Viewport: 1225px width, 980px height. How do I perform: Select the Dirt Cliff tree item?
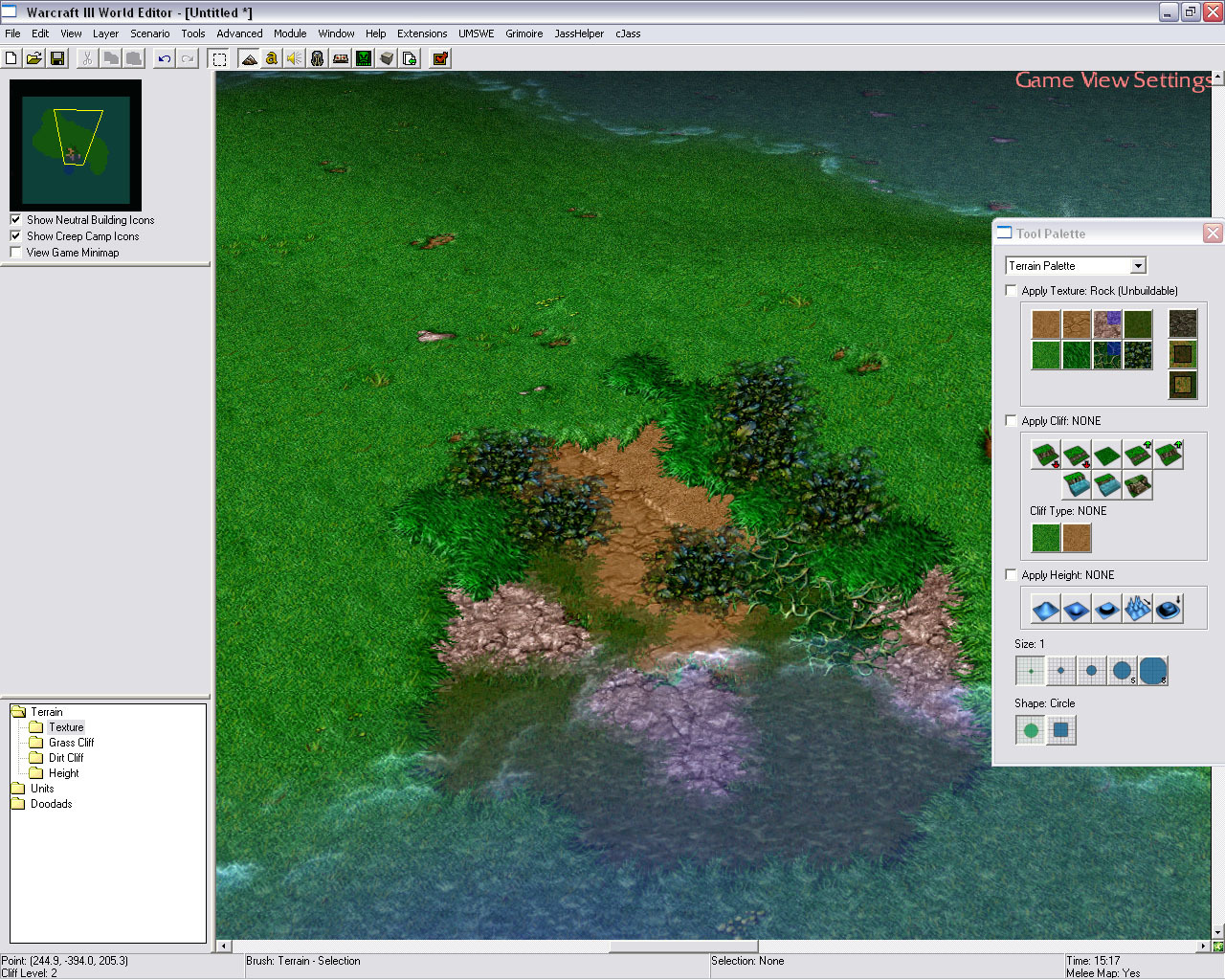pyautogui.click(x=66, y=758)
